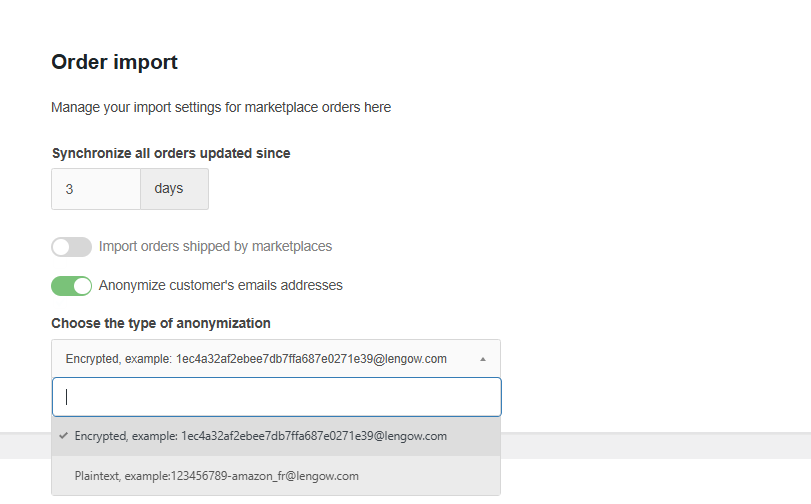Click the grey bar right of the dropdown list
This screenshot has height=504, width=811.
(655, 445)
